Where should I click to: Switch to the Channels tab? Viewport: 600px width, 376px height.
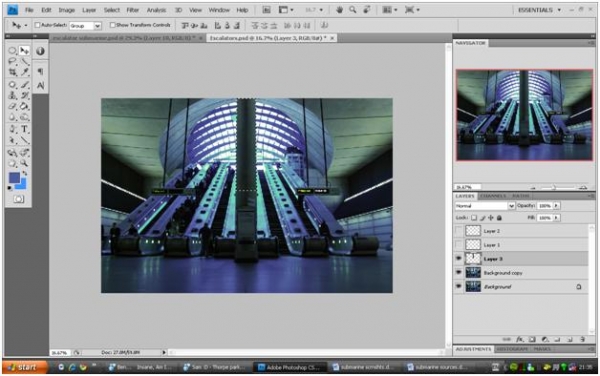click(x=492, y=196)
